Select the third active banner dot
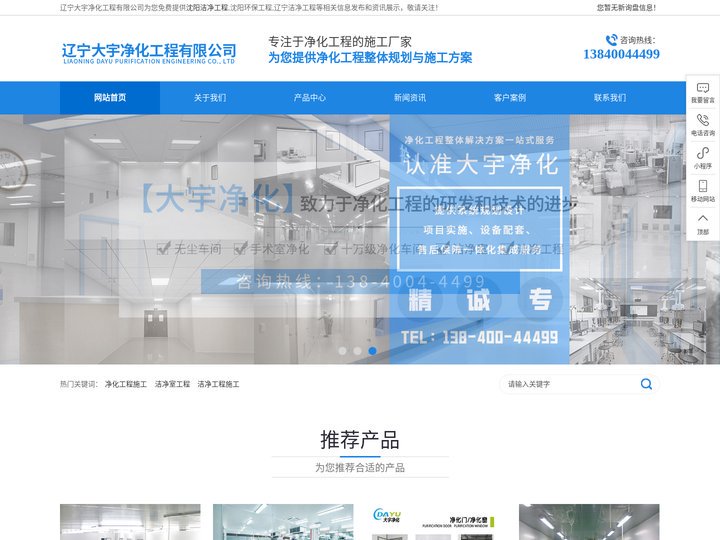Viewport: 720px width, 540px height. pyautogui.click(x=373, y=351)
